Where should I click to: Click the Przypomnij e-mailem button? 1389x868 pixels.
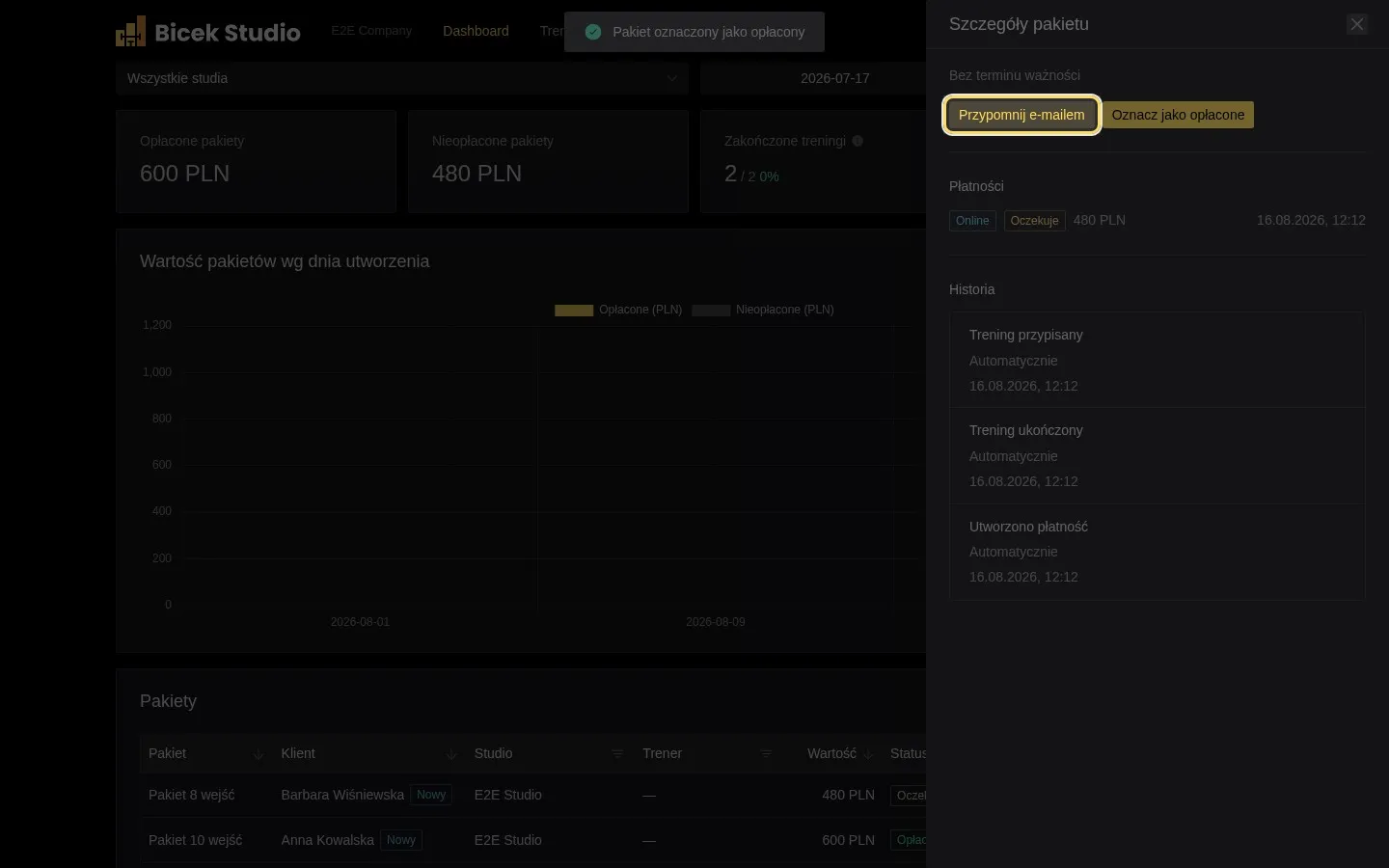[x=1021, y=115]
